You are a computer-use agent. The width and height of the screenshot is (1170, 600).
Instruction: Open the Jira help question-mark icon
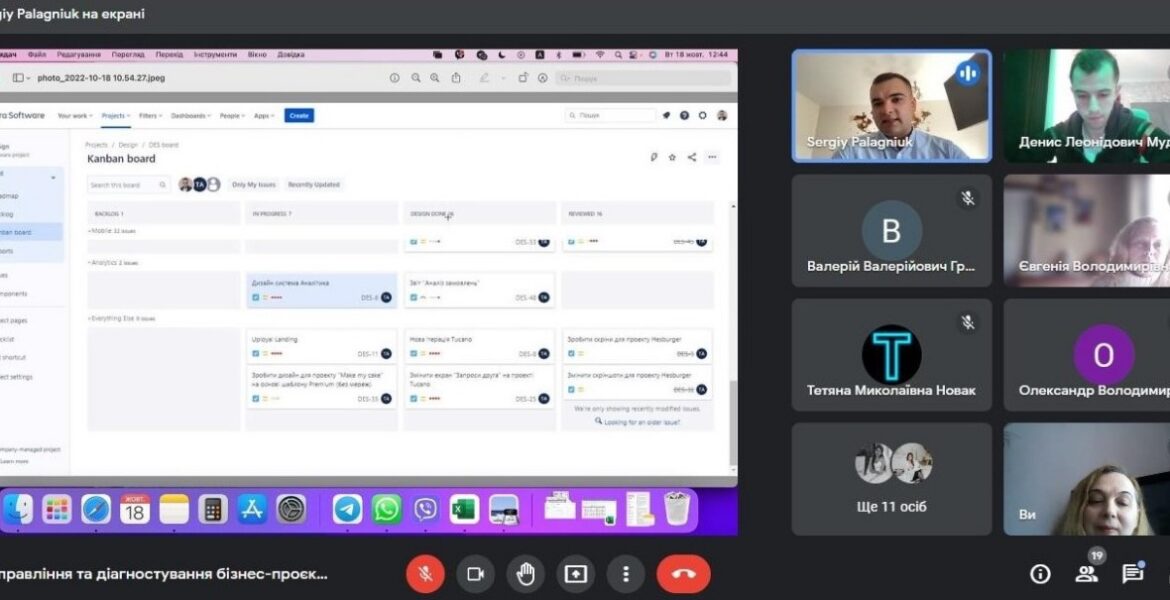pos(684,115)
